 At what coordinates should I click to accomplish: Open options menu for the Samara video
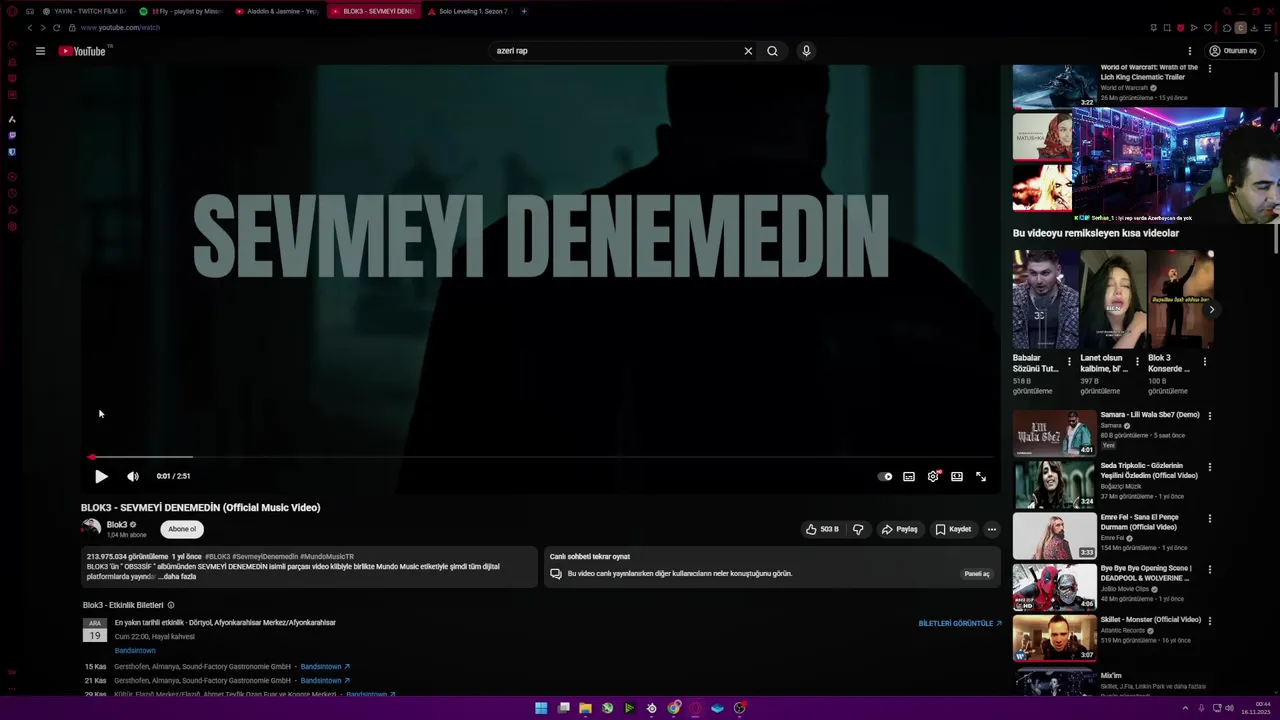click(1210, 416)
